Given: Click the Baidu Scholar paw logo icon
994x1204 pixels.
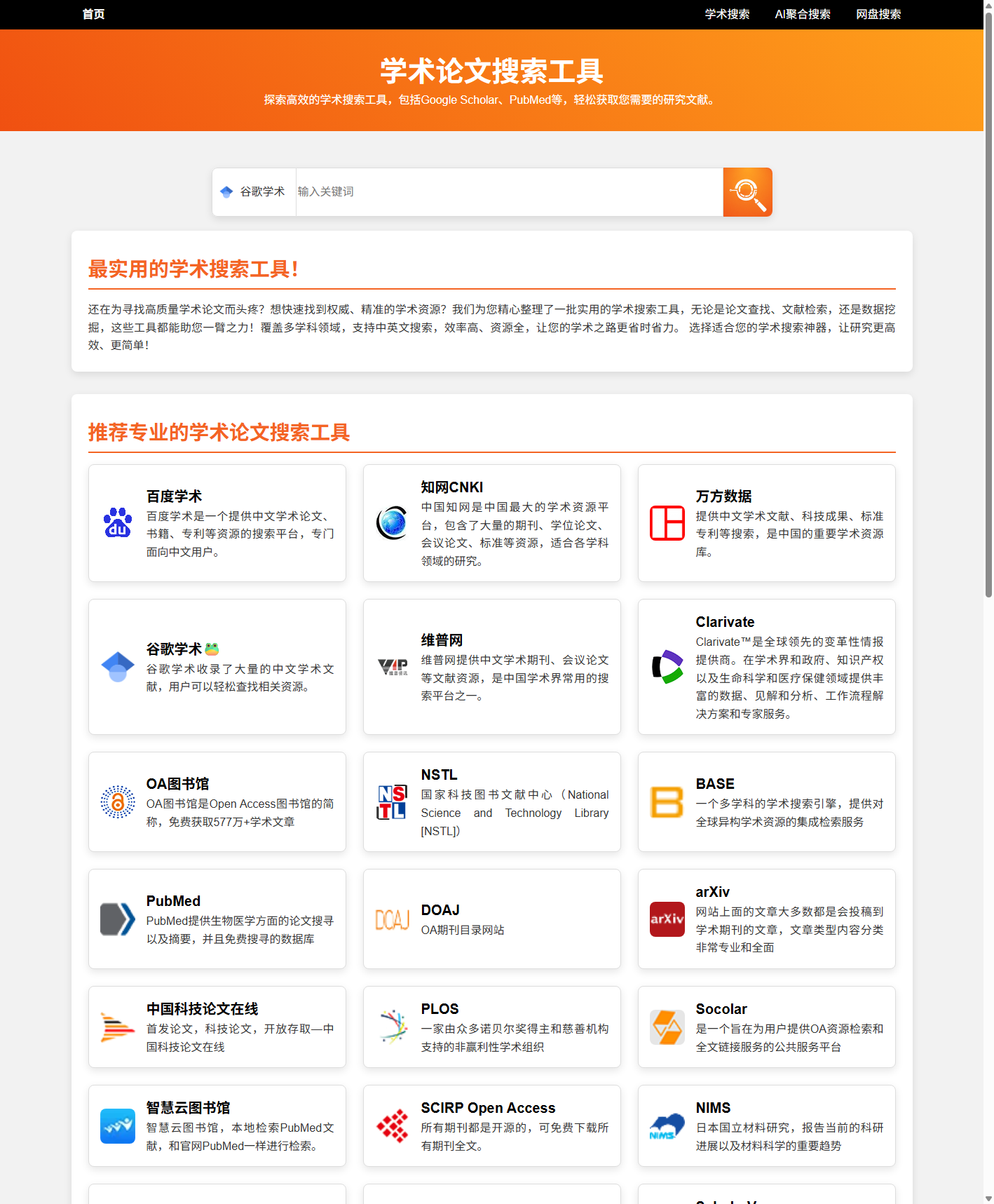Looking at the screenshot, I should pyautogui.click(x=118, y=523).
